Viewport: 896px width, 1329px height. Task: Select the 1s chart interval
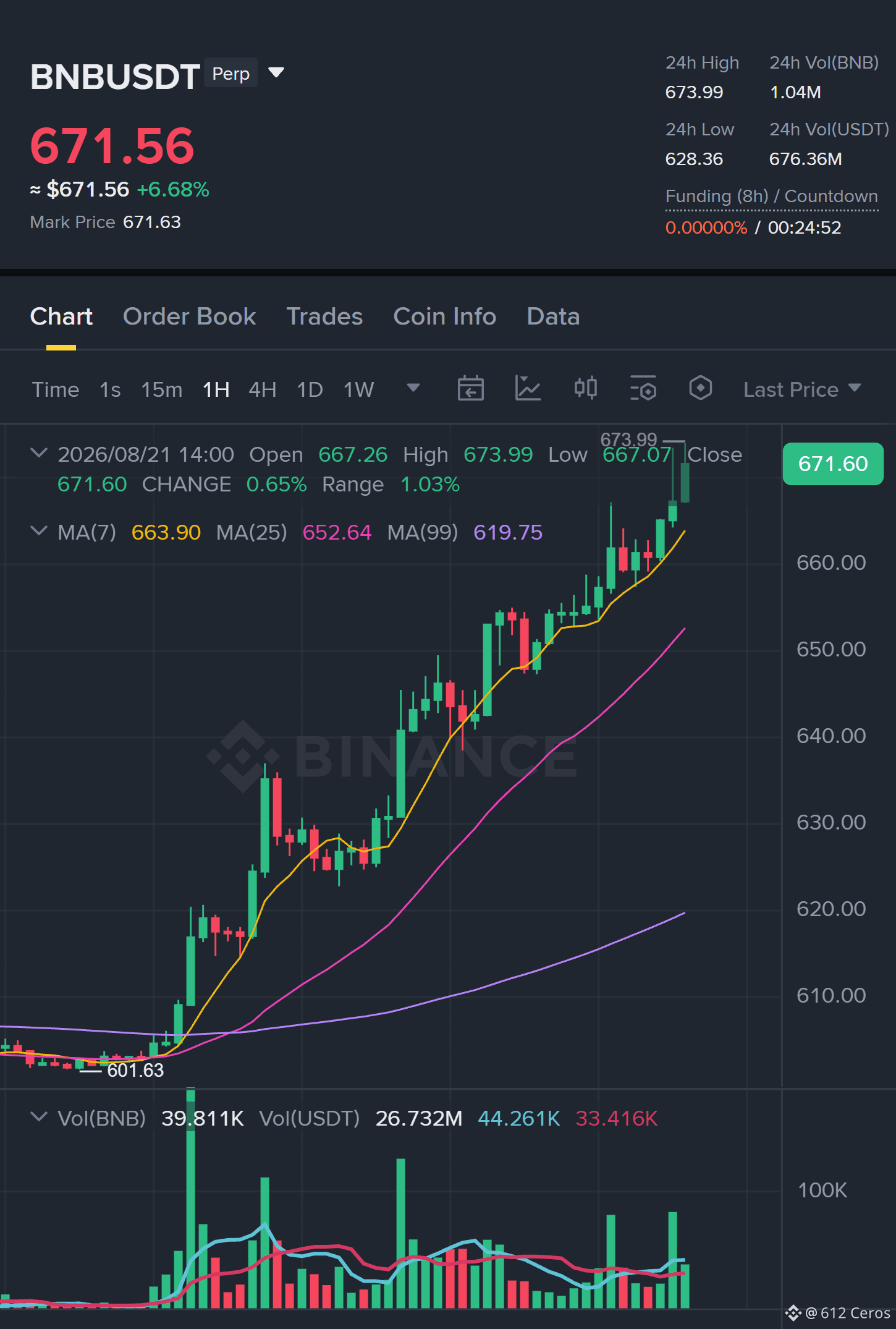tap(110, 389)
